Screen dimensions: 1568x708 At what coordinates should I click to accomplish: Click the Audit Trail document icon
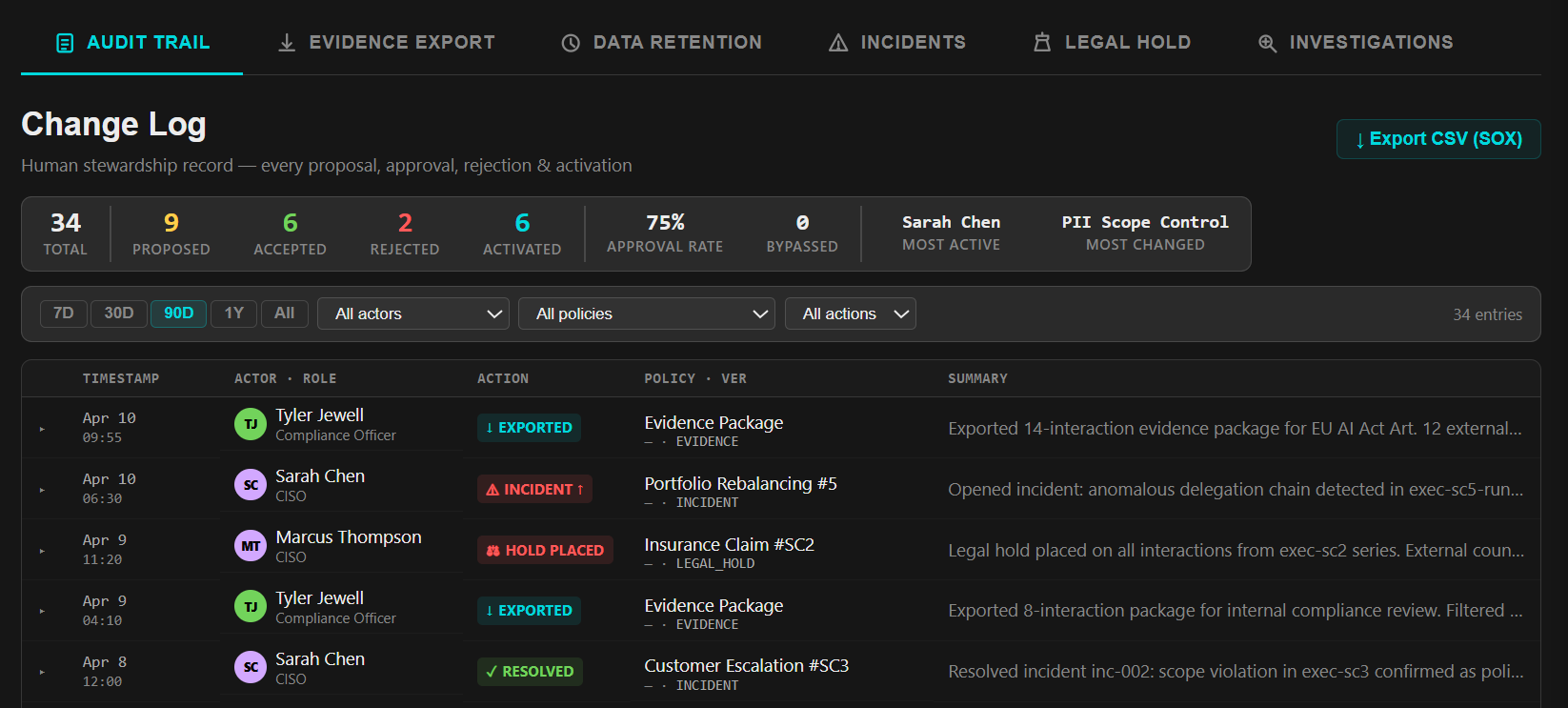[65, 43]
